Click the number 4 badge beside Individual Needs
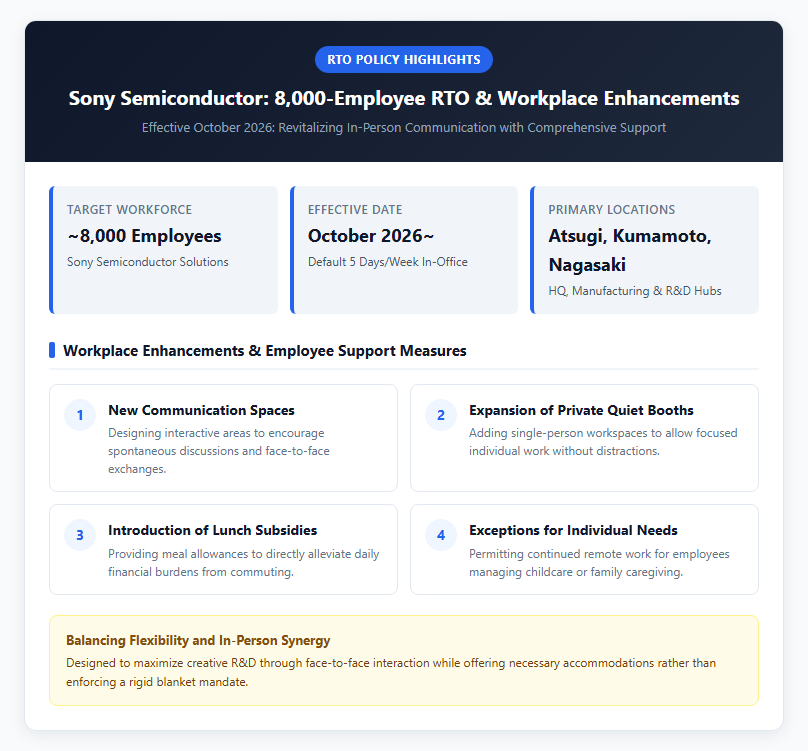 click(441, 535)
